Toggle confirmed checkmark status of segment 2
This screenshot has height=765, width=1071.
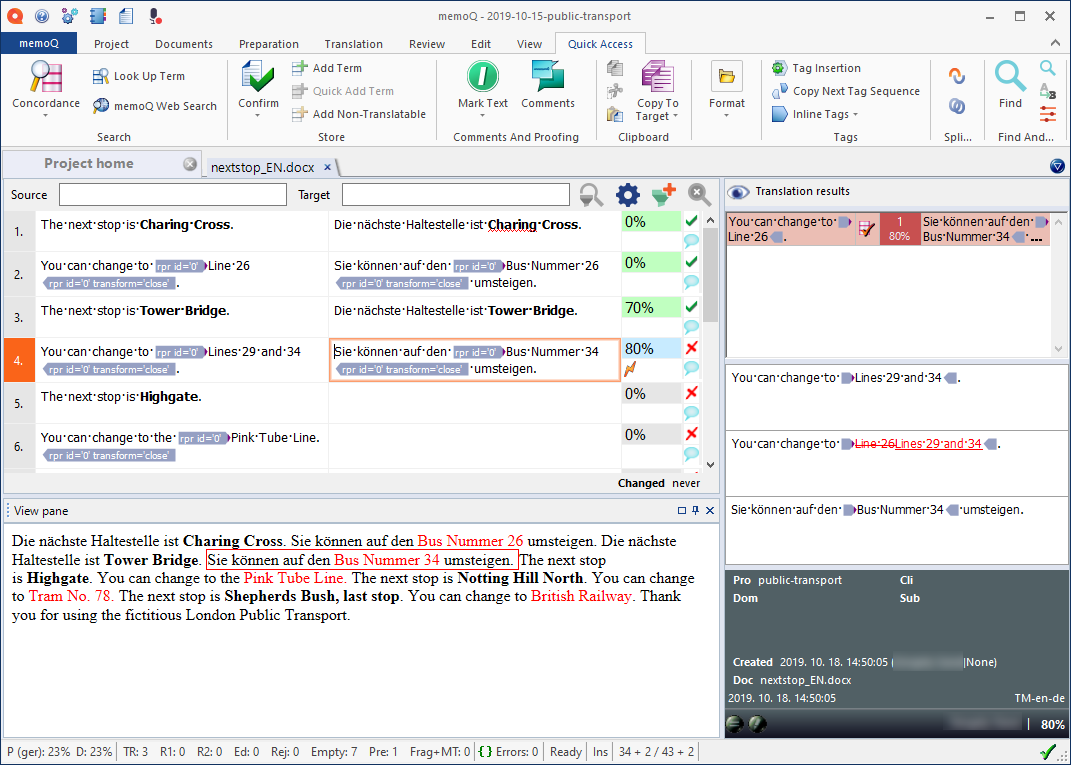pyautogui.click(x=691, y=262)
